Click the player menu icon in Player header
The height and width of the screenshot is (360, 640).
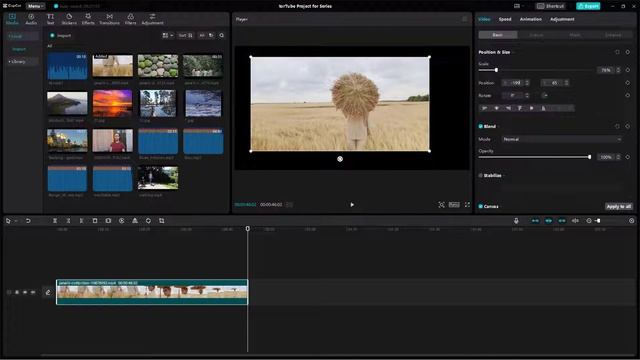coord(464,19)
